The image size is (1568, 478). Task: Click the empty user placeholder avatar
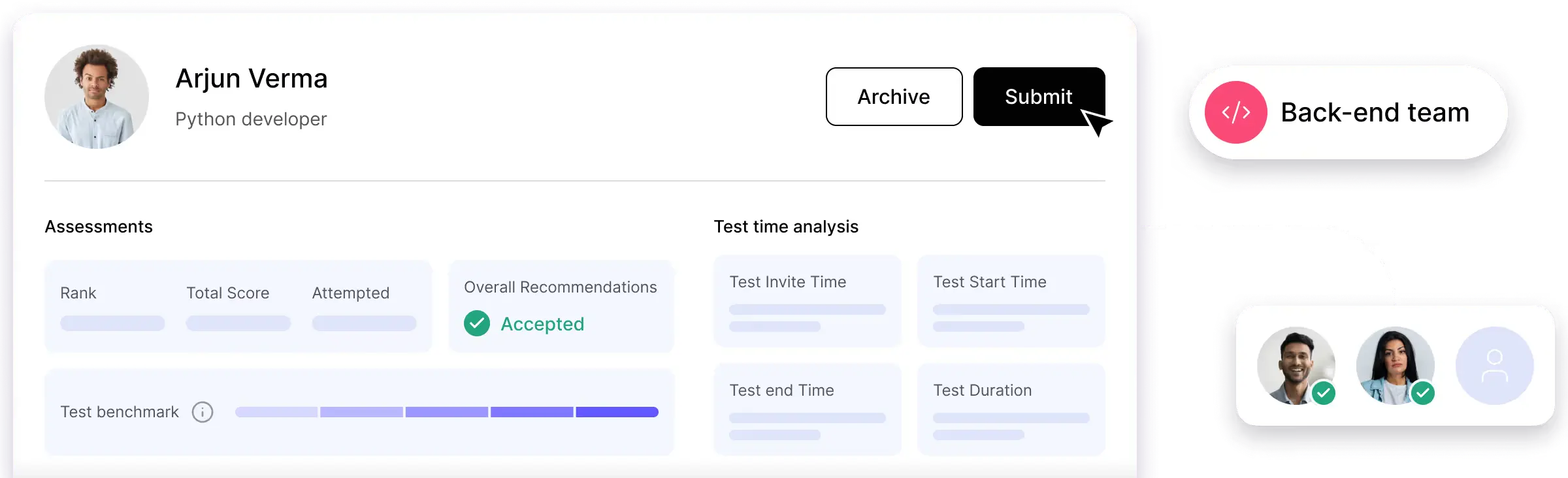pos(1494,366)
